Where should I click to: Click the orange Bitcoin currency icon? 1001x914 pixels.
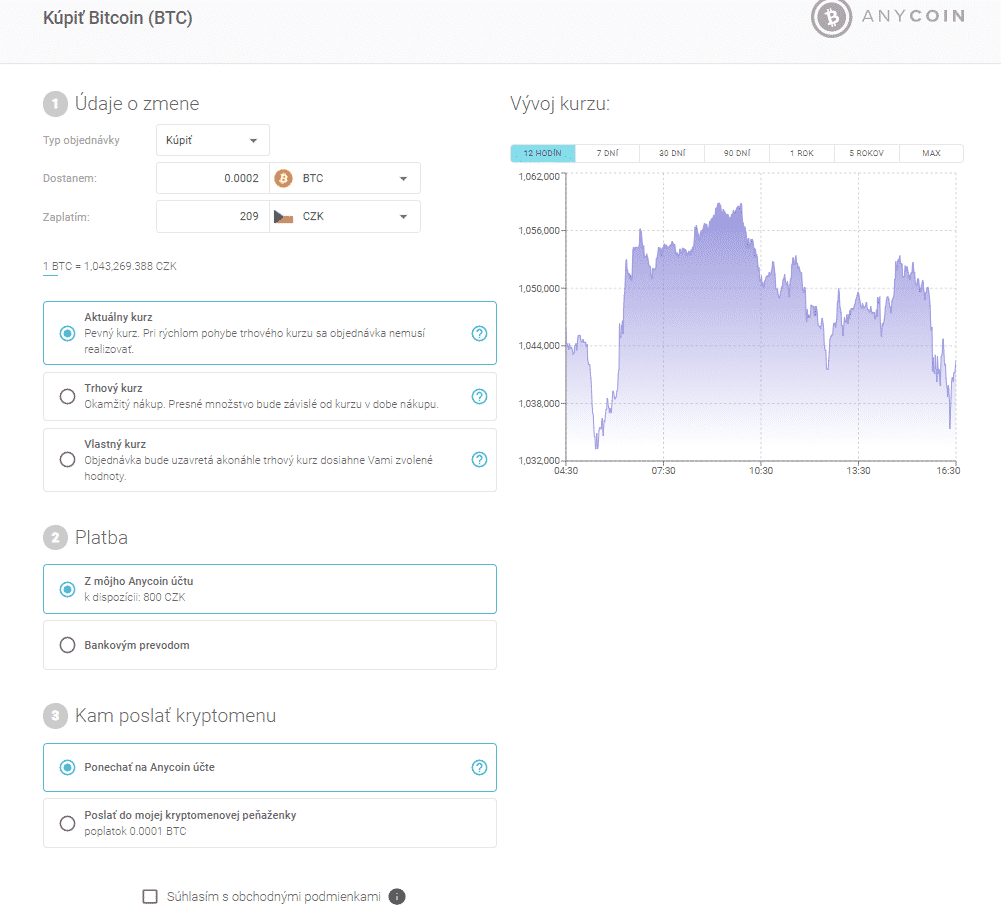283,178
